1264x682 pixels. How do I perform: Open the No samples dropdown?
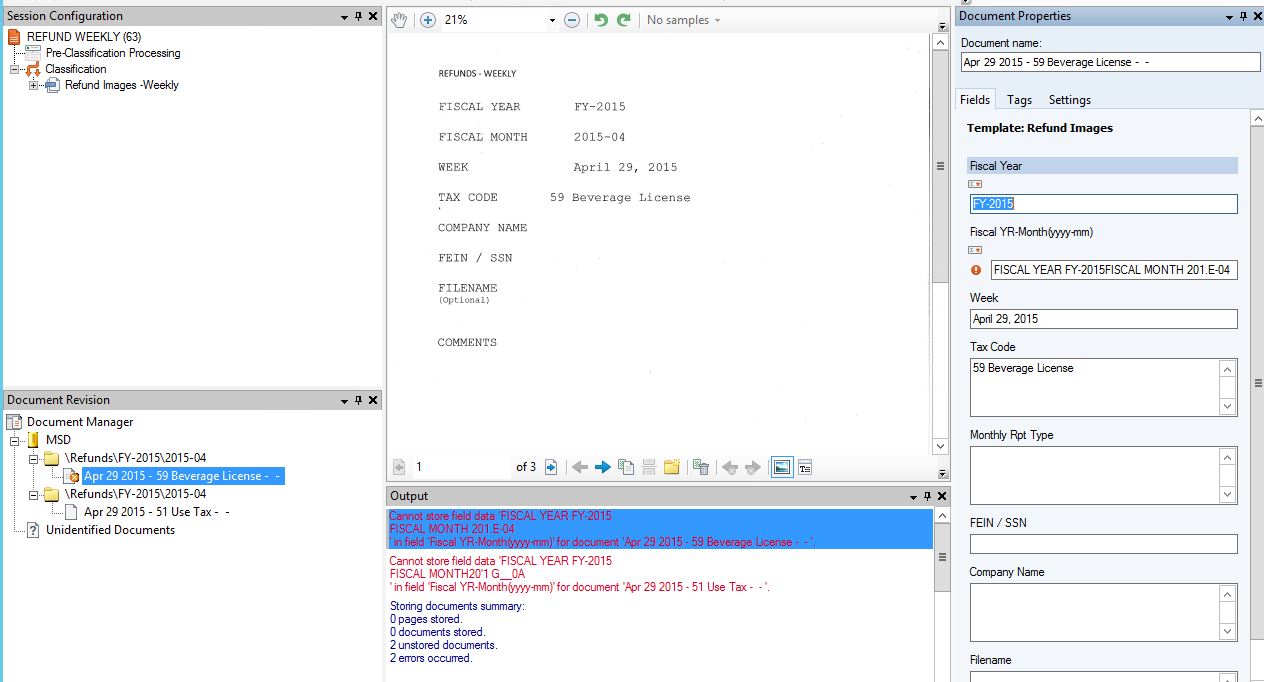coord(683,20)
